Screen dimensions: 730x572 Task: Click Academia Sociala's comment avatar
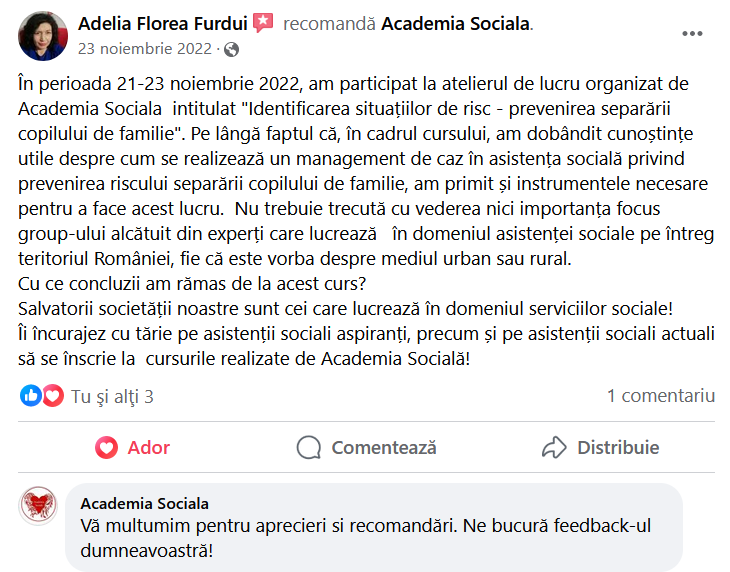(x=40, y=508)
